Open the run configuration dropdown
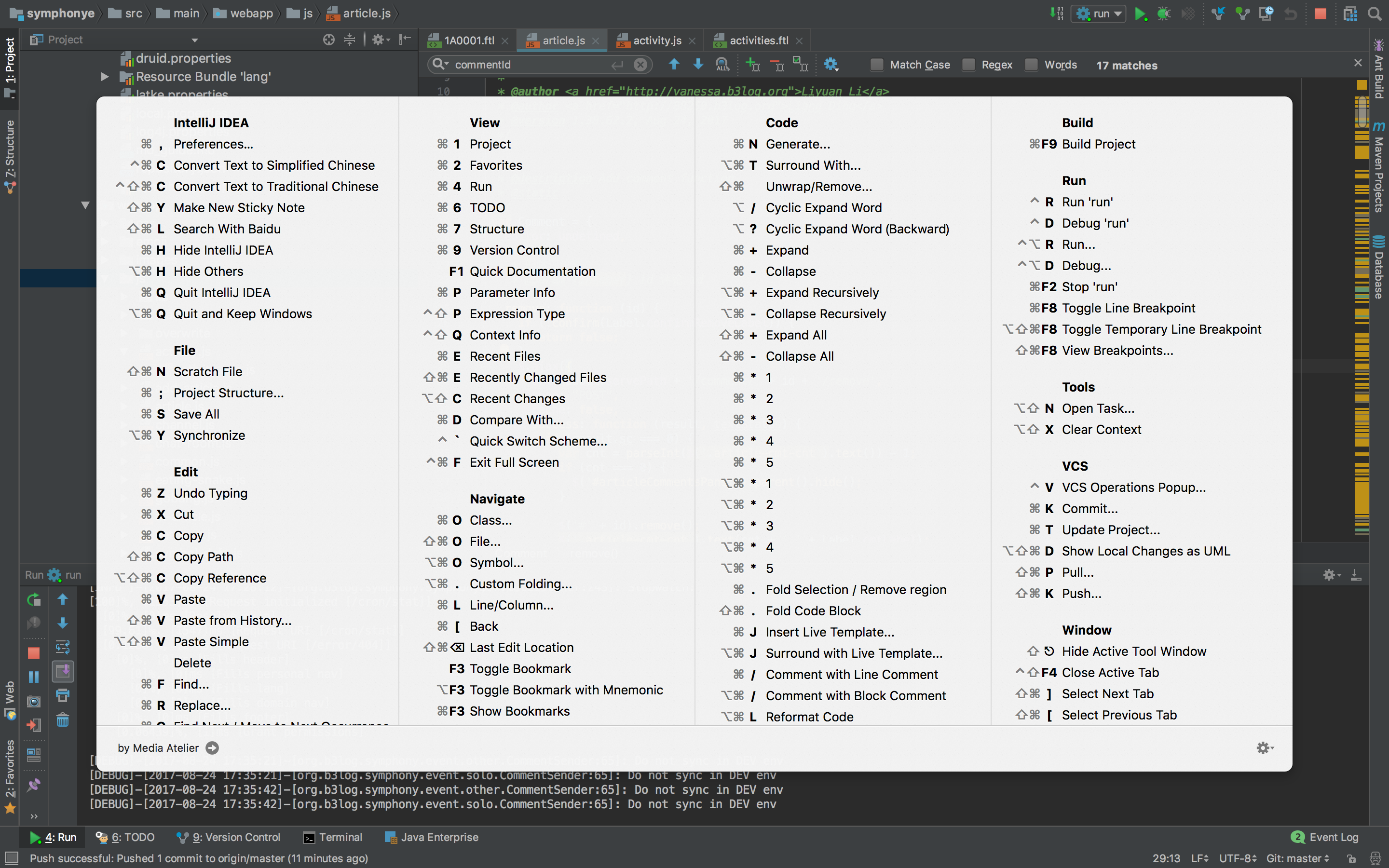The height and width of the screenshot is (868, 1389). point(1098,14)
